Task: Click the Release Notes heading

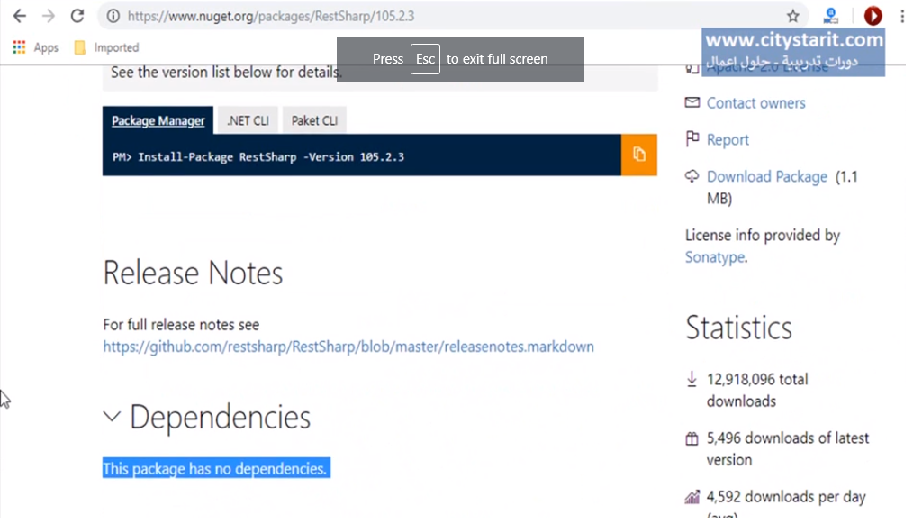Action: pyautogui.click(x=193, y=273)
